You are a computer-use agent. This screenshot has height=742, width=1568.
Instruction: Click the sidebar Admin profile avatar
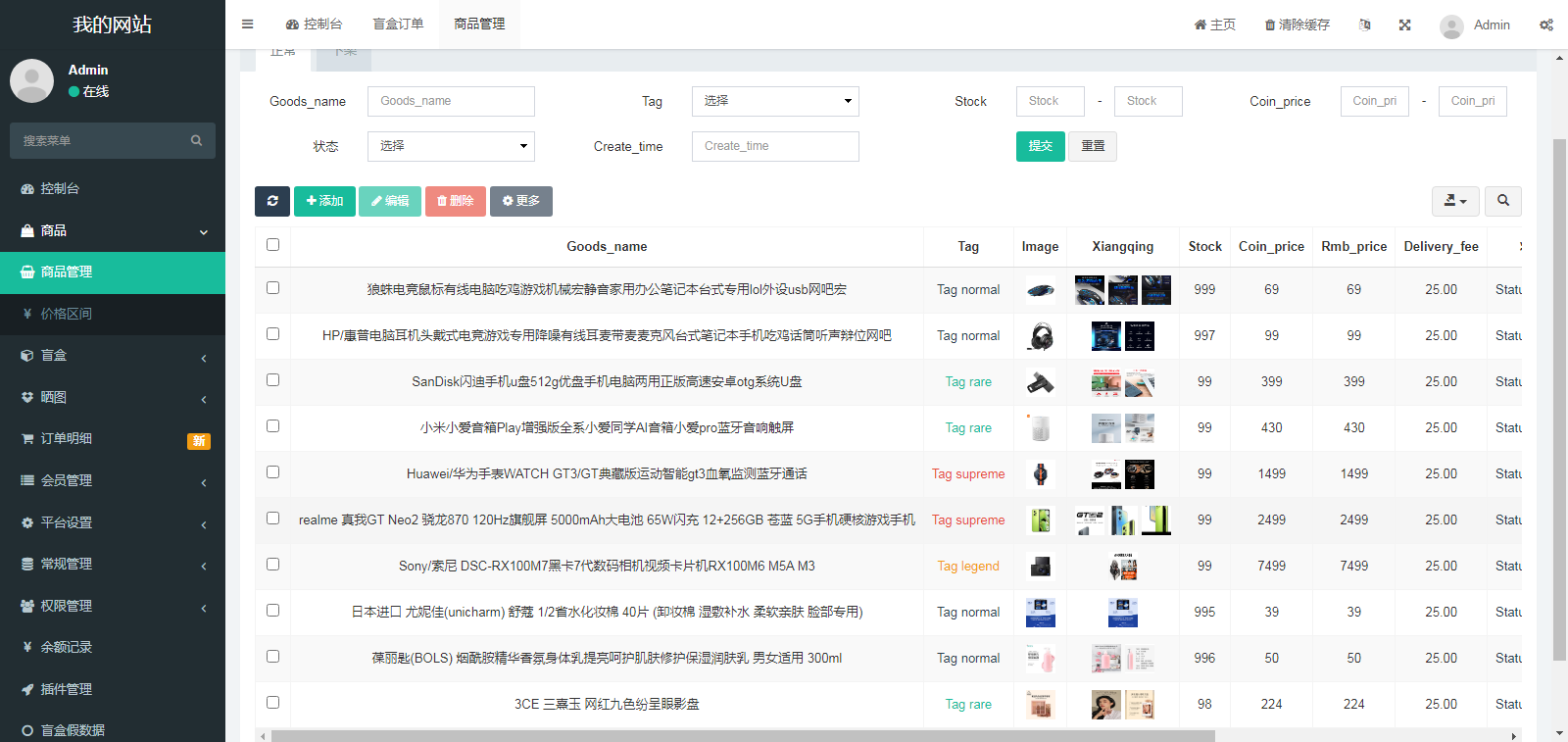coord(31,80)
